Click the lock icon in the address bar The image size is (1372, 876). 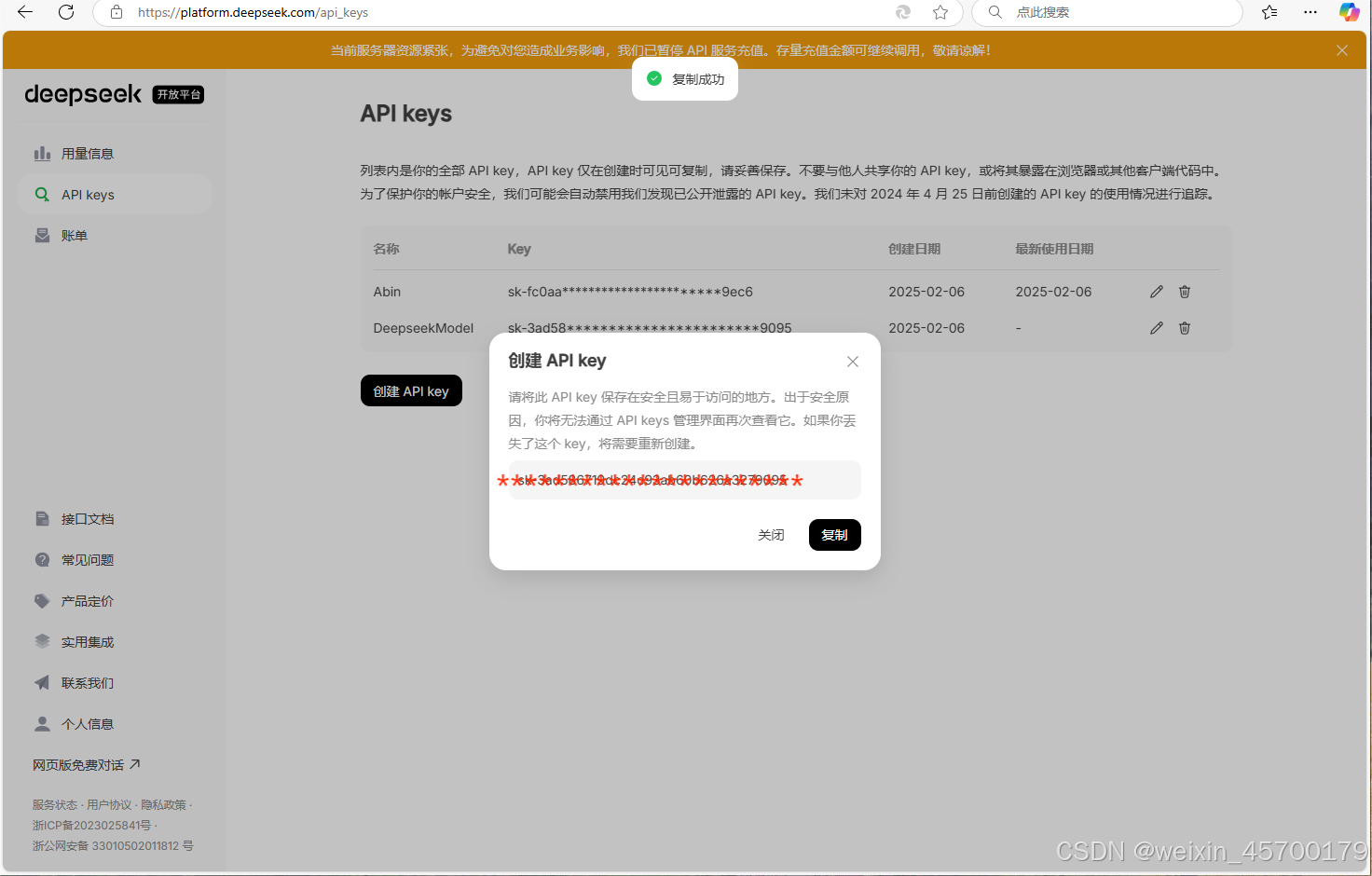(x=117, y=12)
